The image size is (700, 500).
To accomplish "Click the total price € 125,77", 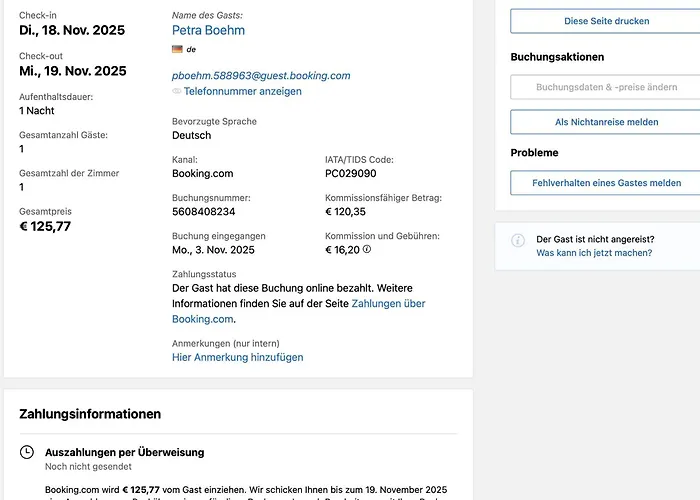I will (x=45, y=226).
